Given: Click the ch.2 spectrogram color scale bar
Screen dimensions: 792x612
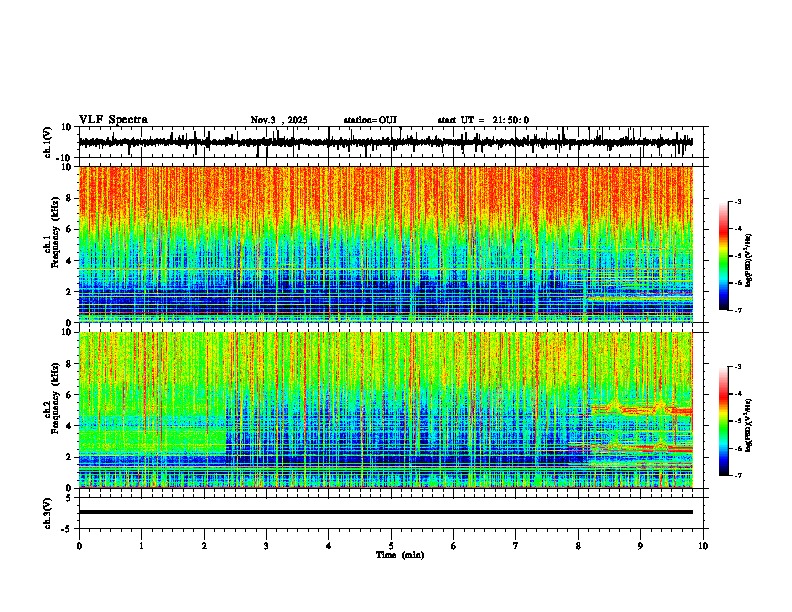Looking at the screenshot, I should coord(724,421).
